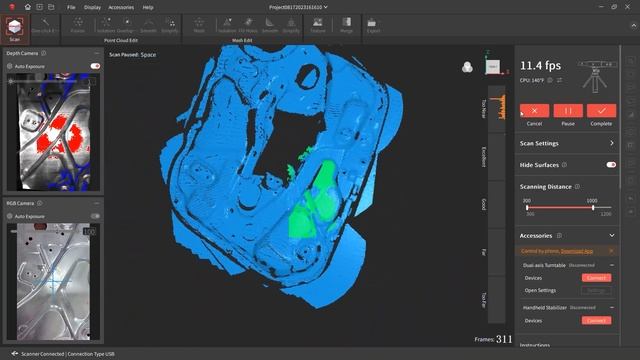Viewport: 640px width, 360px height.
Task: Connect the Dual-axis Turntable device
Action: pyautogui.click(x=596, y=278)
